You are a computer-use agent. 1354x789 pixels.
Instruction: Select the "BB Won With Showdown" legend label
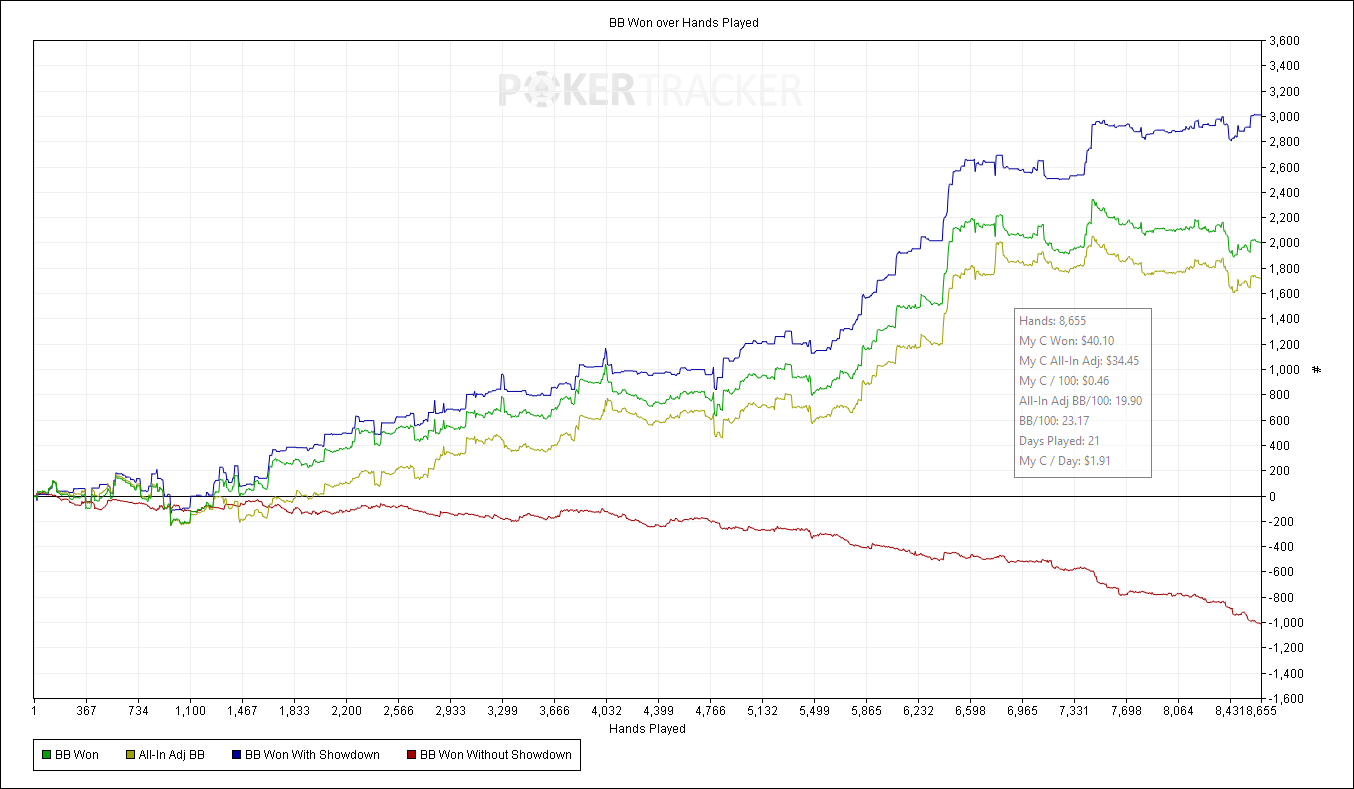point(312,755)
